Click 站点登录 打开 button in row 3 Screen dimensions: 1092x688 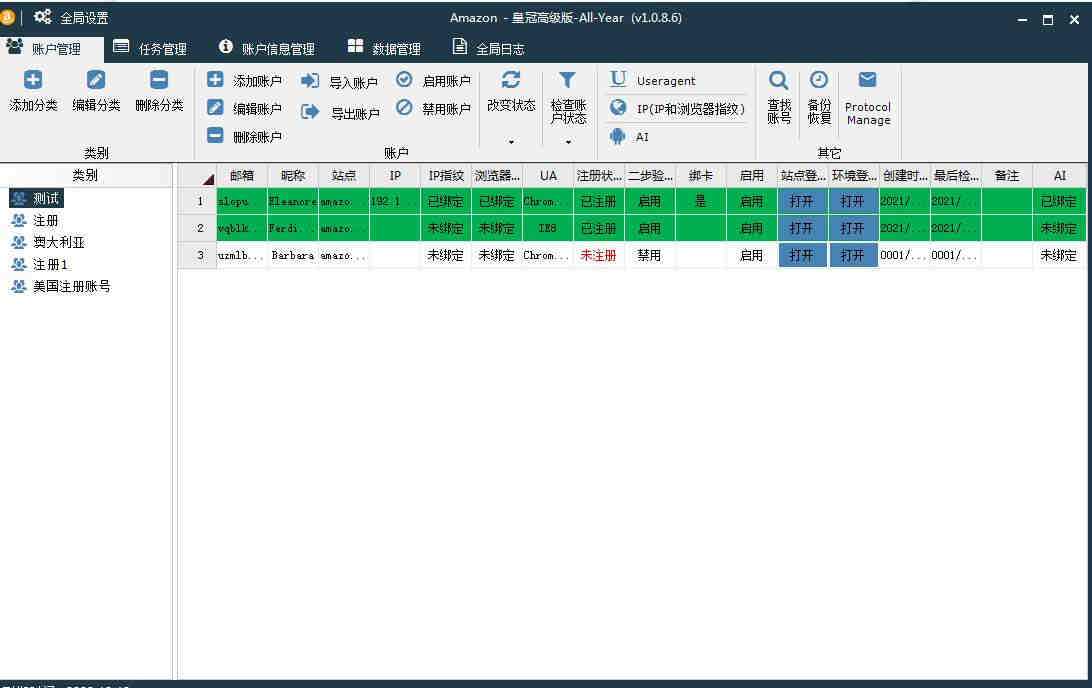[x=802, y=256]
